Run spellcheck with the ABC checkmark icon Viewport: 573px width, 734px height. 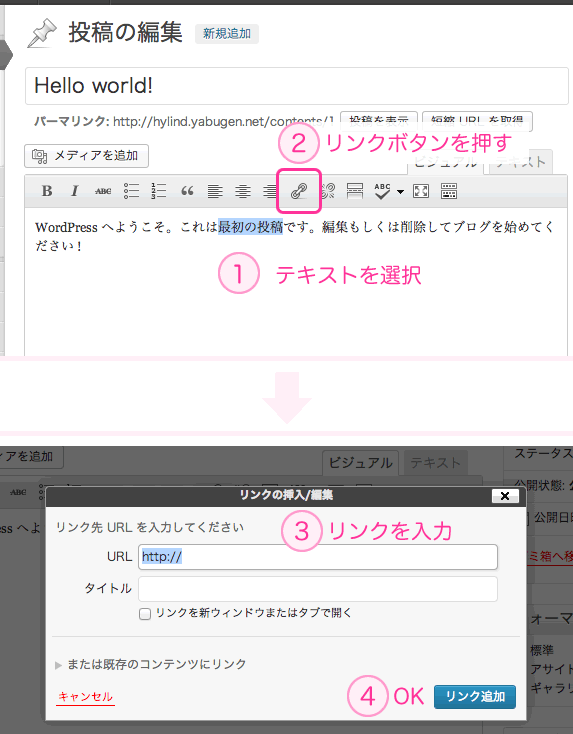pyautogui.click(x=382, y=191)
